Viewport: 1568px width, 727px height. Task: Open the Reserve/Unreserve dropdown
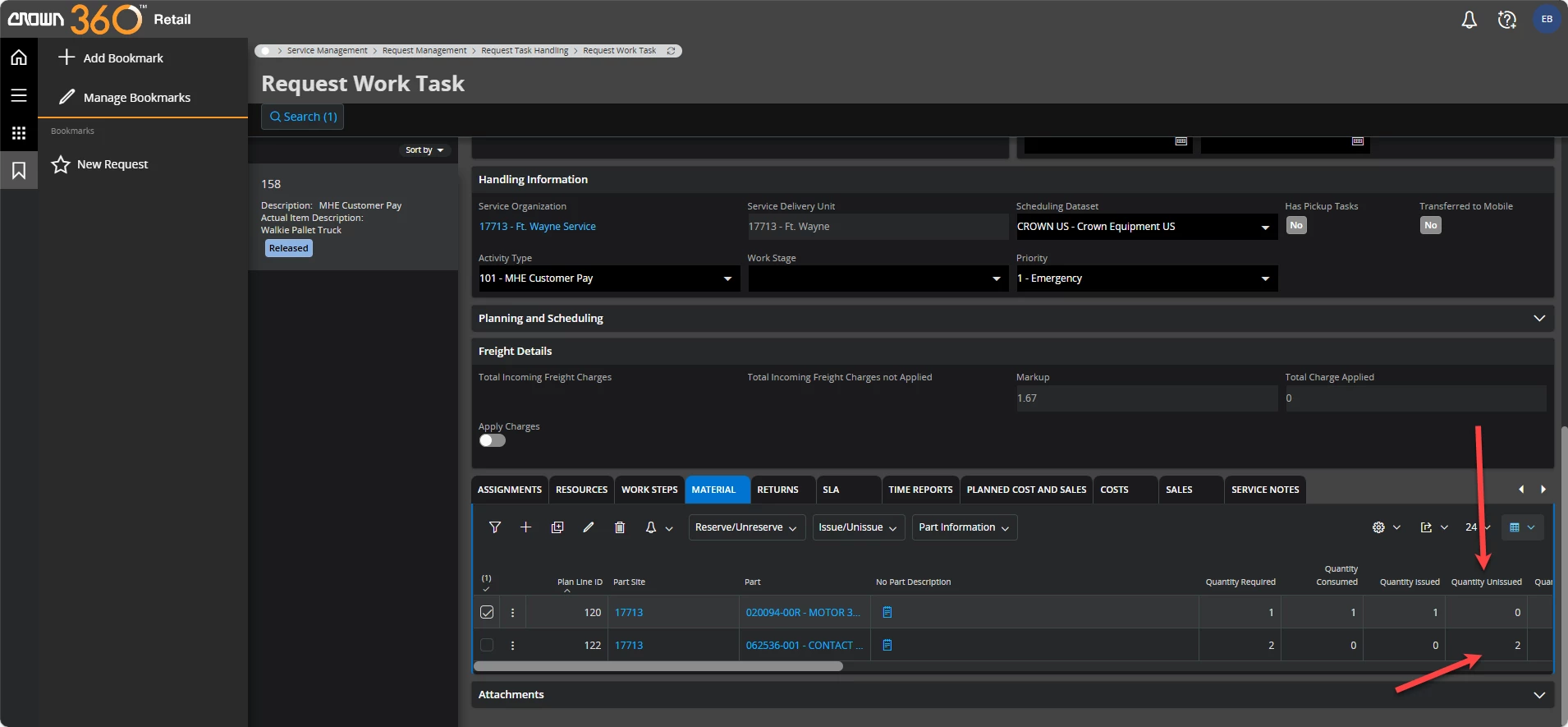745,527
